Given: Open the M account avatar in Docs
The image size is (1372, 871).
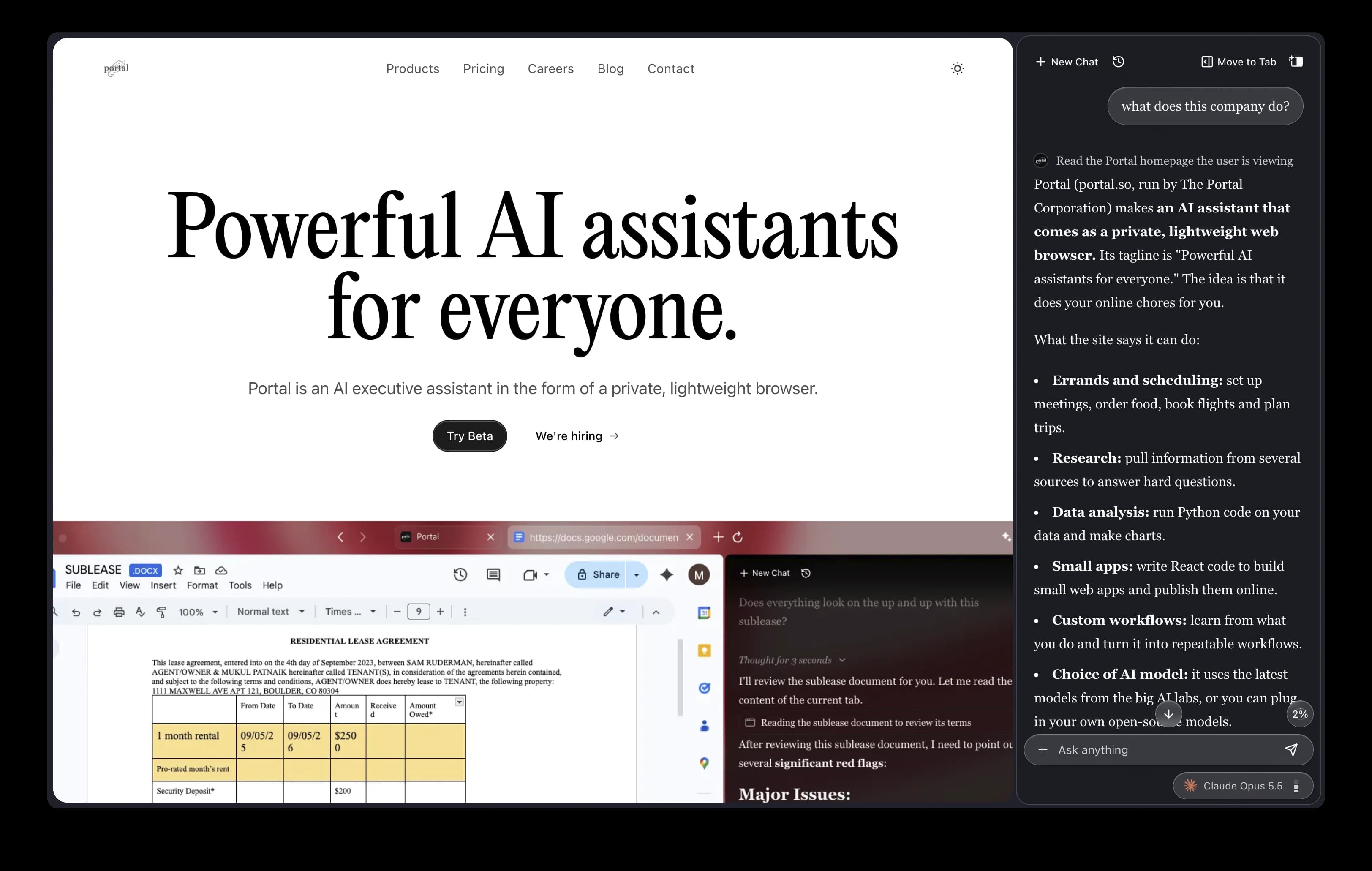Looking at the screenshot, I should (699, 575).
